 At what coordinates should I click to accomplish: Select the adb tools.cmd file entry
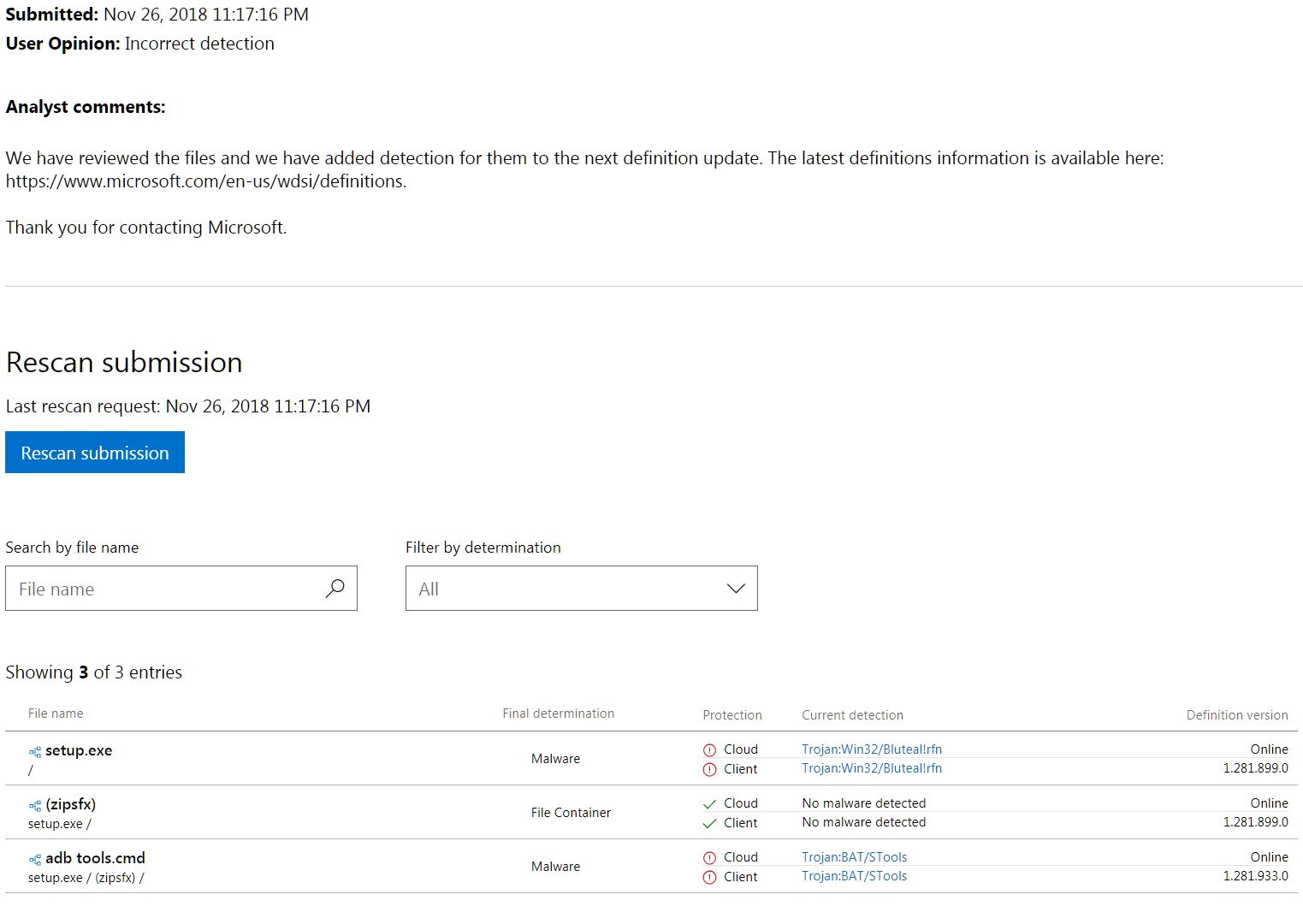click(95, 858)
